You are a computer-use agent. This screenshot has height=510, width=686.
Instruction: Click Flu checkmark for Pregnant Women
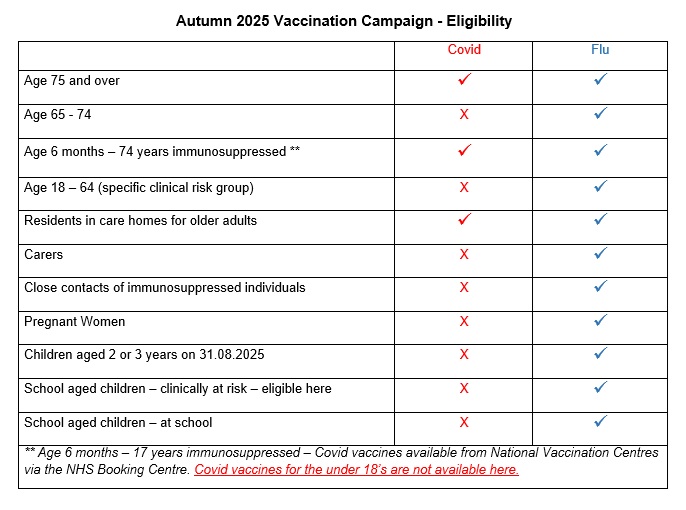point(600,320)
